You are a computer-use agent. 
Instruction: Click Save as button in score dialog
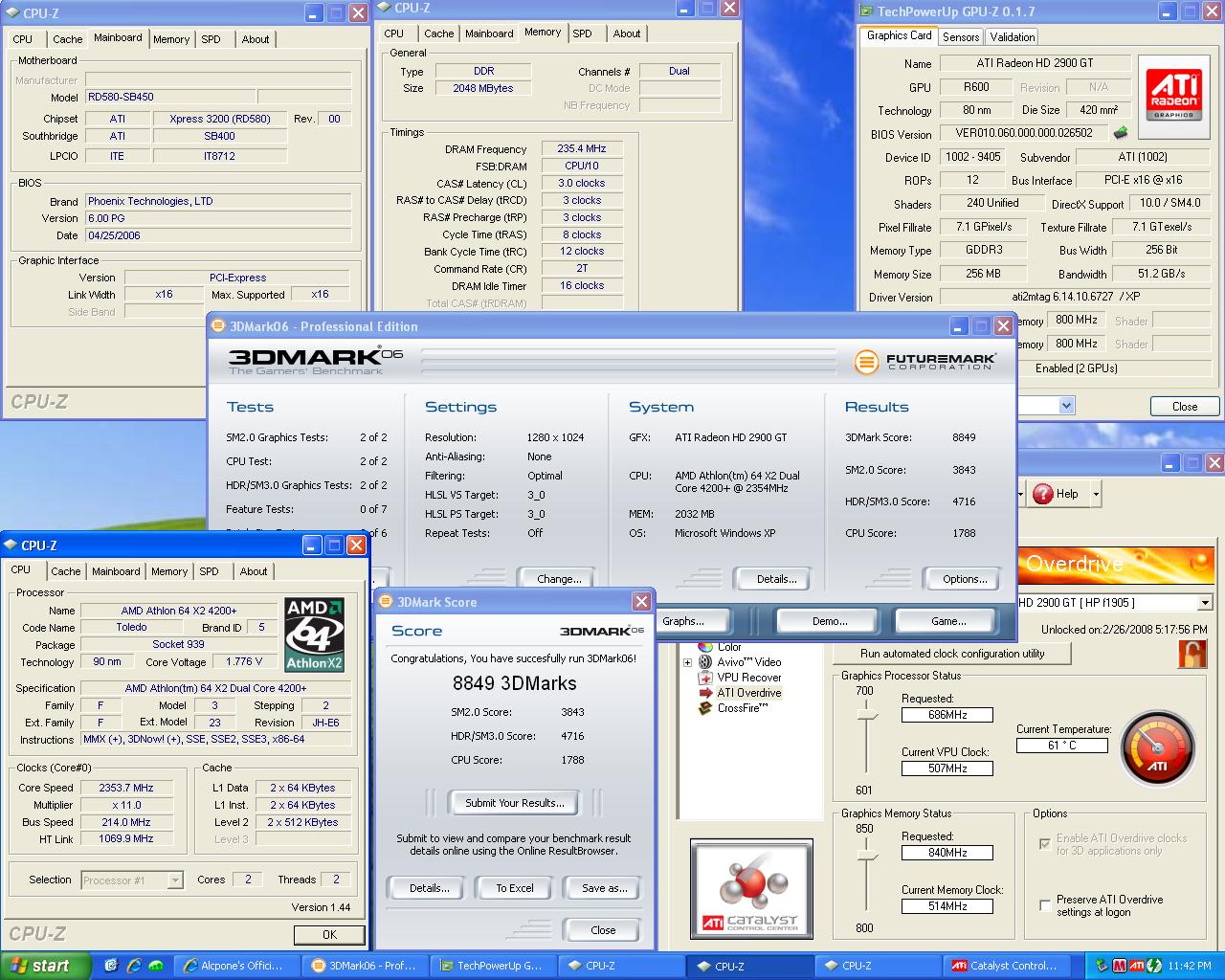click(605, 888)
